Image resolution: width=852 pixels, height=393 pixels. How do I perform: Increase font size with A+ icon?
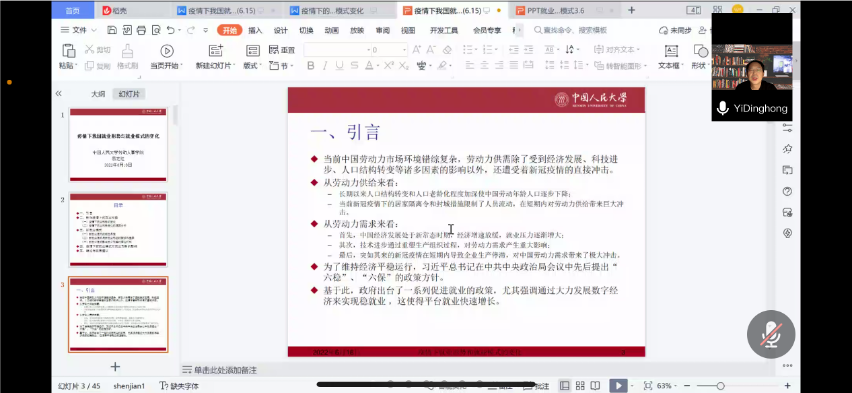[x=417, y=49]
